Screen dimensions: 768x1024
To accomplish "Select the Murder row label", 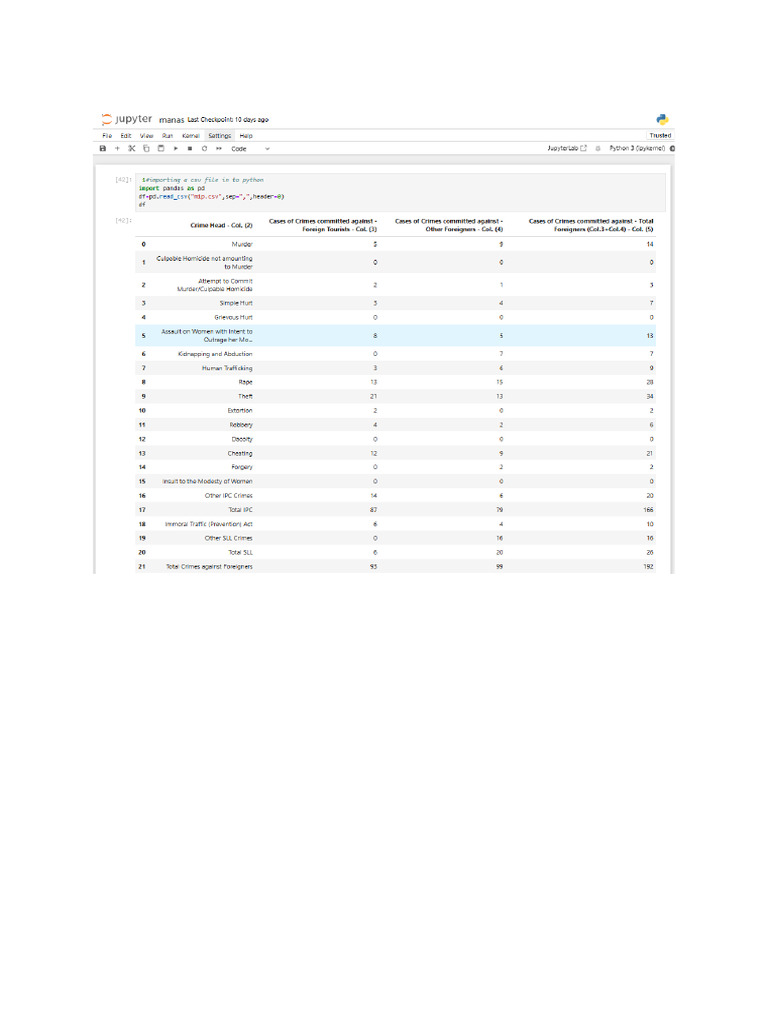I will (242, 244).
